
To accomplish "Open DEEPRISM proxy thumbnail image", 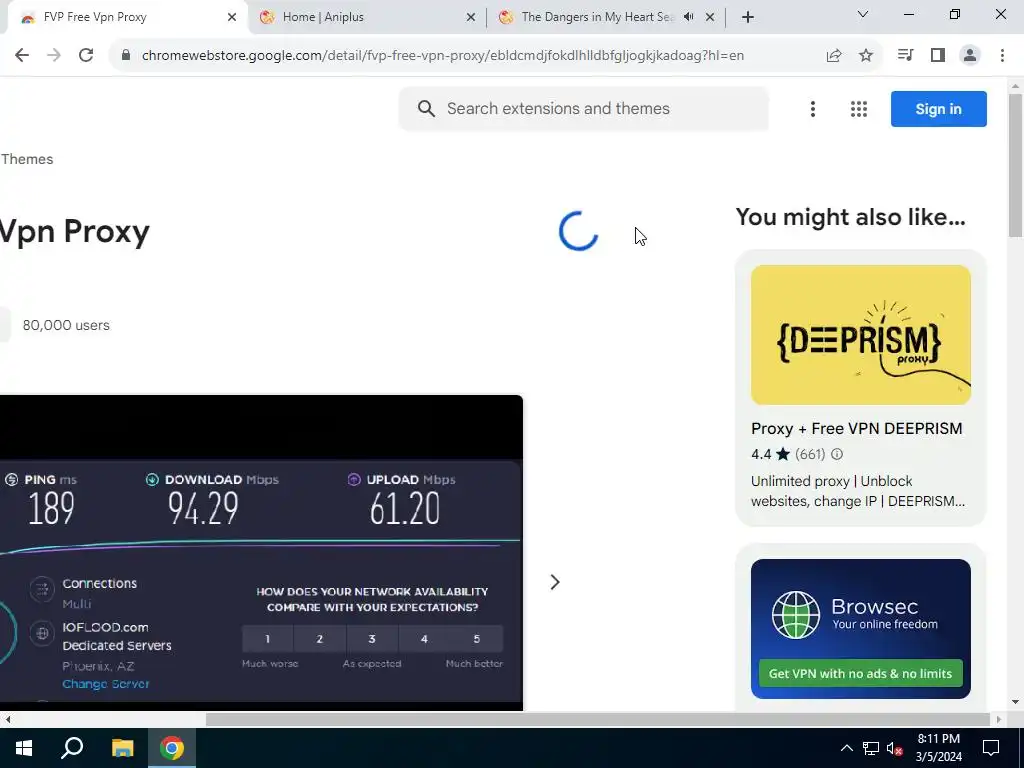I will coord(861,335).
